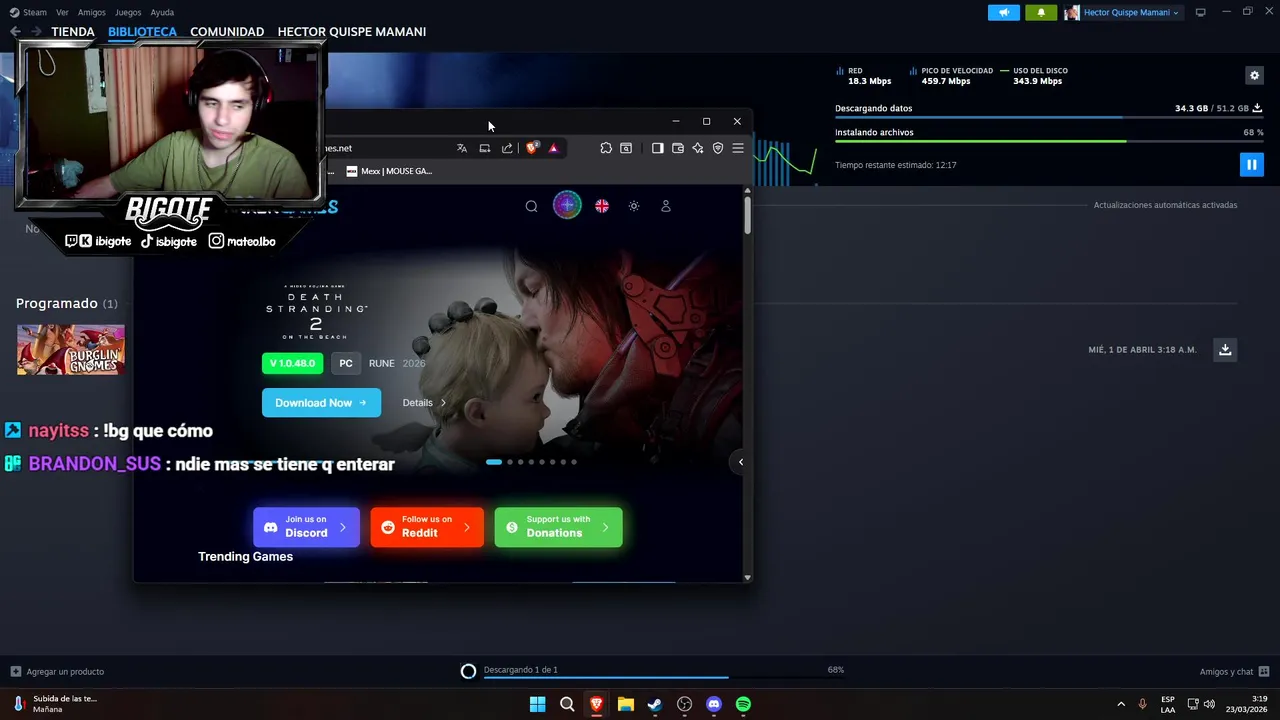Open the Leo AI sparkle icon

pos(697,148)
